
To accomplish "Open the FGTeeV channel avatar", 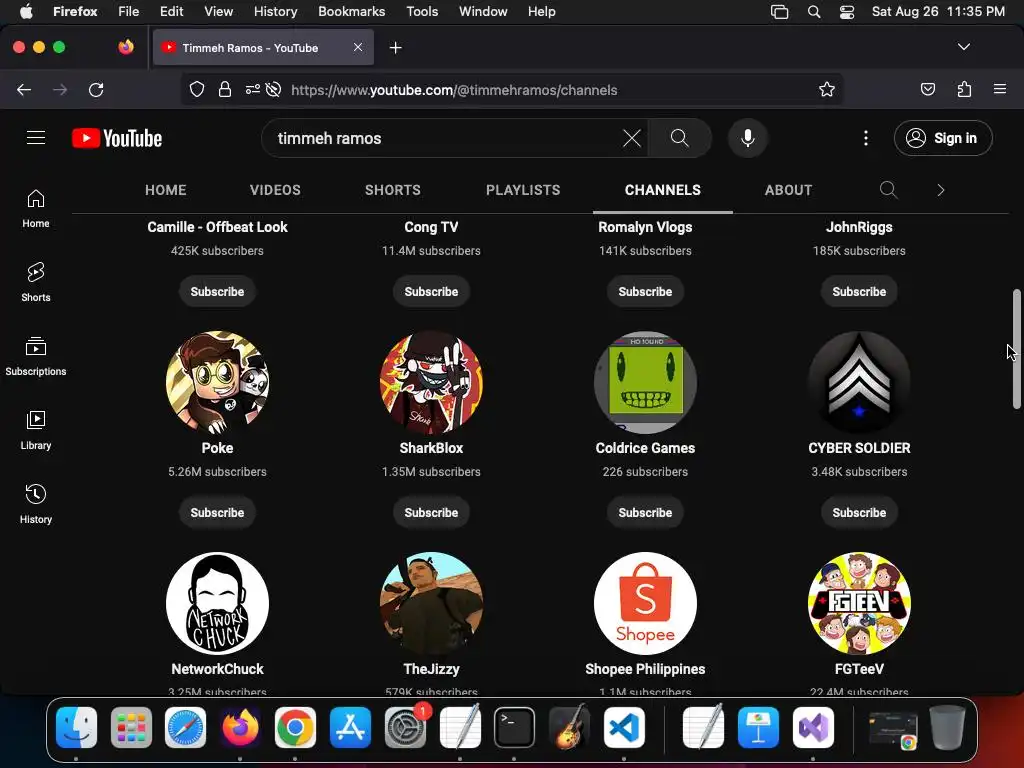I will pos(859,603).
